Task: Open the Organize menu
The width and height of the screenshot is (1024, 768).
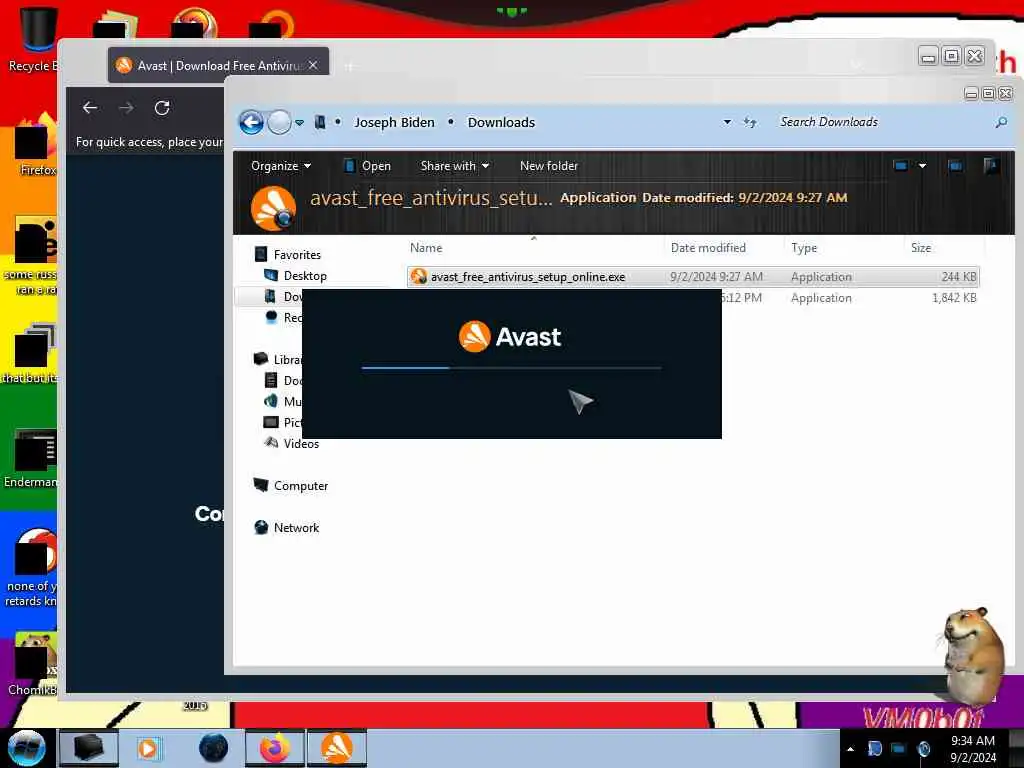Action: pyautogui.click(x=281, y=166)
